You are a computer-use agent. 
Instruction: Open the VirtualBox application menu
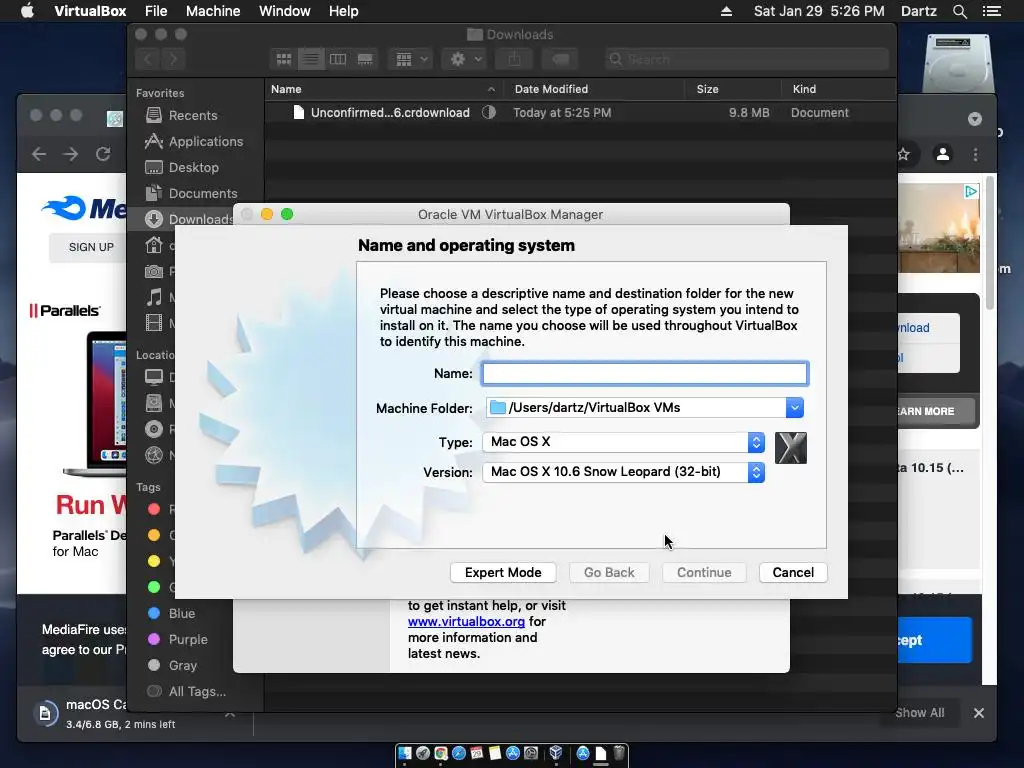90,11
